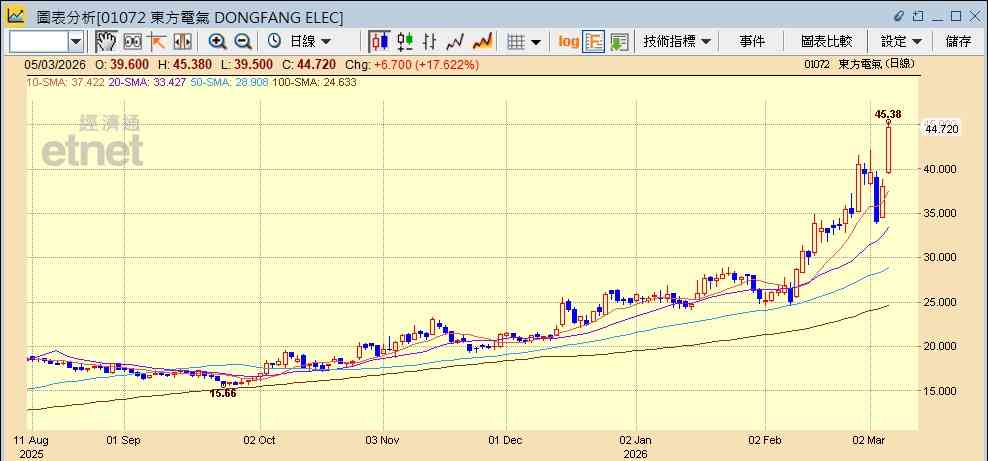Image resolution: width=988 pixels, height=461 pixels.
Task: Click the chart analysis app icon
Action: [x=16, y=16]
